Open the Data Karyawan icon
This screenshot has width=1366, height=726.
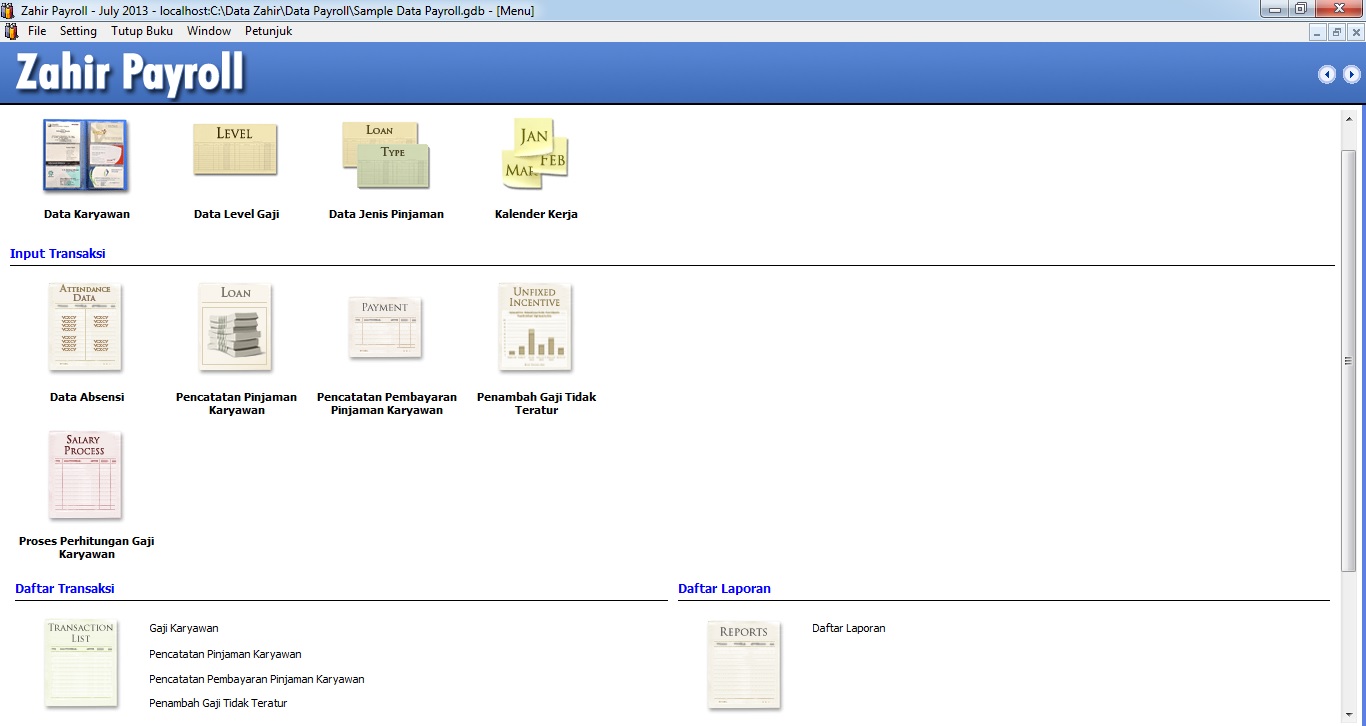tap(85, 156)
